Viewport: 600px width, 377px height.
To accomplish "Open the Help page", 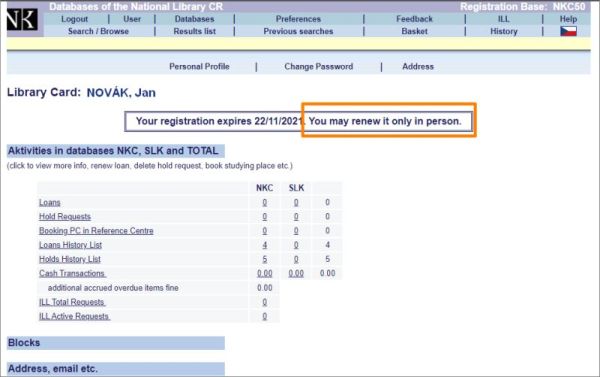I will pyautogui.click(x=568, y=19).
